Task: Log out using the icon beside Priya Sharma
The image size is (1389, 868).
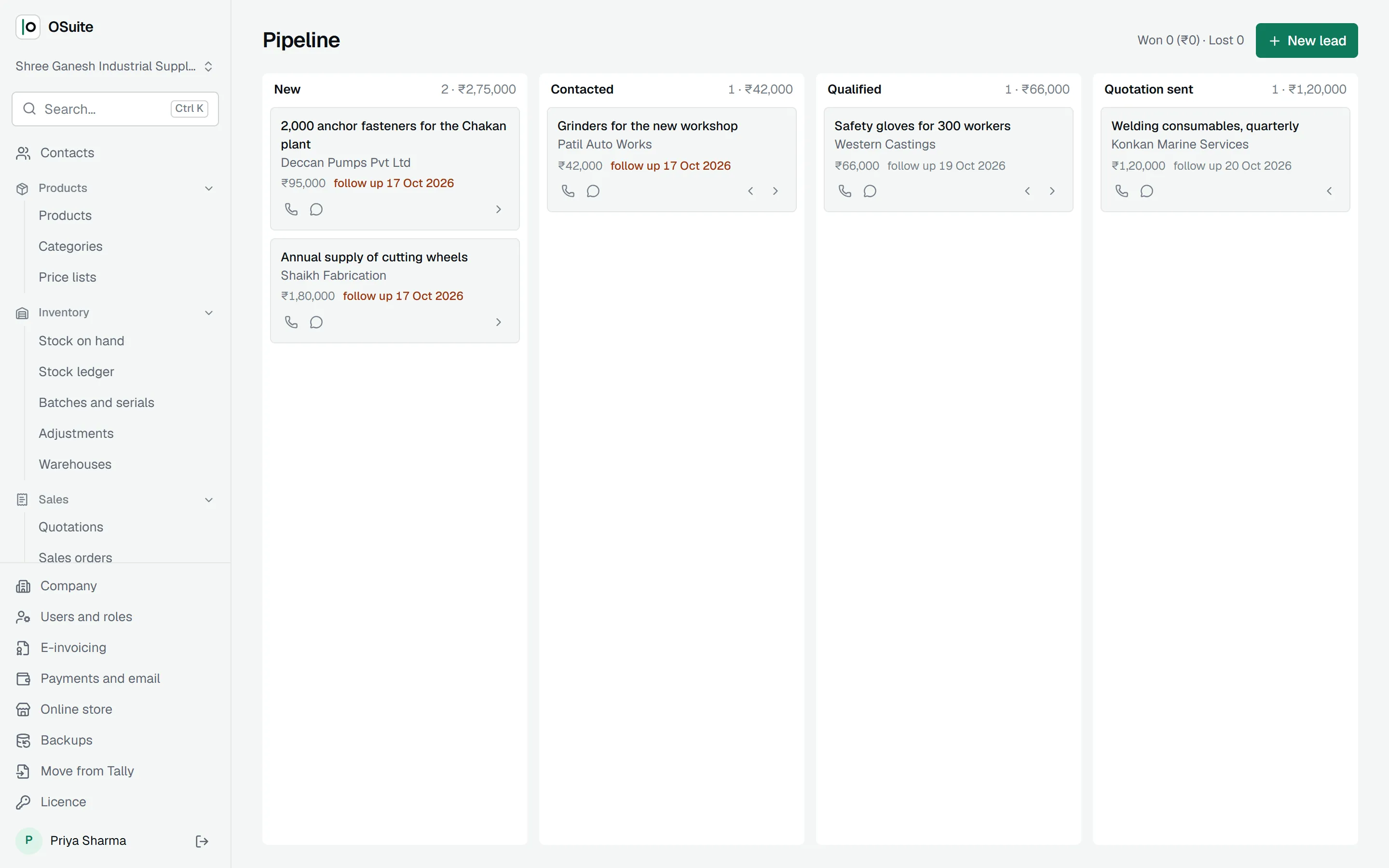Action: 202,841
